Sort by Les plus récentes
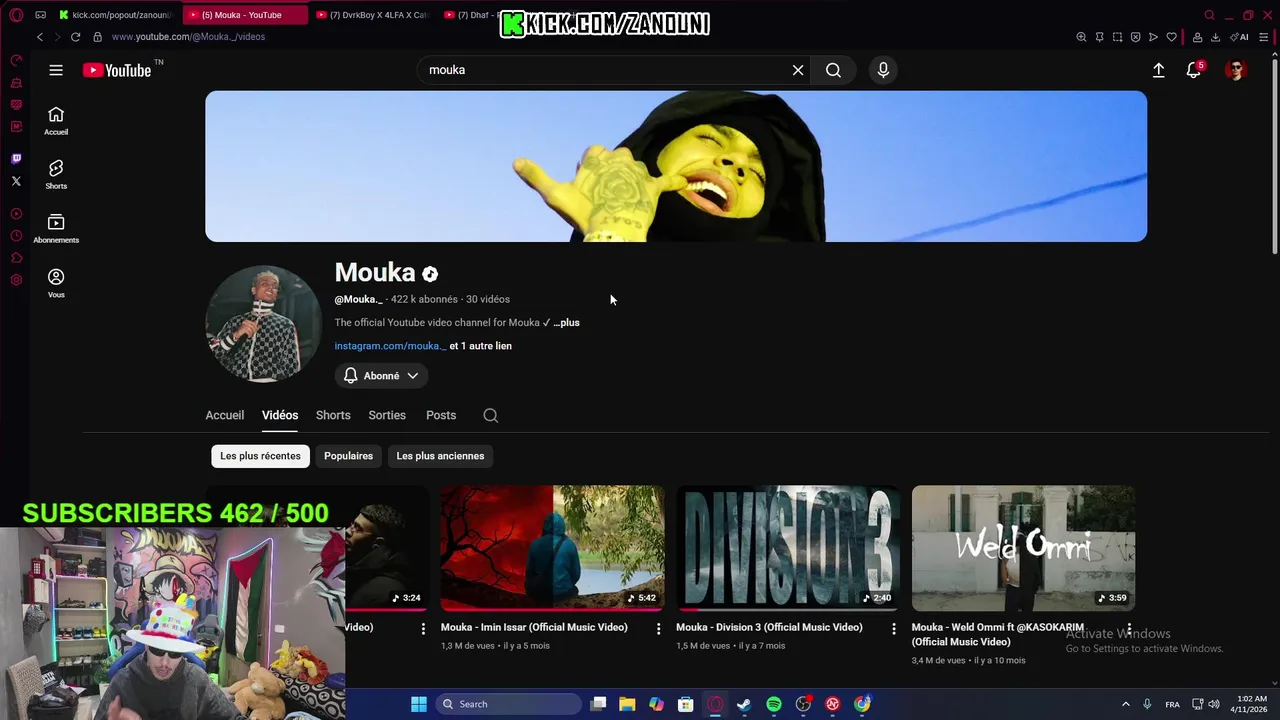1280x720 pixels. 260,456
